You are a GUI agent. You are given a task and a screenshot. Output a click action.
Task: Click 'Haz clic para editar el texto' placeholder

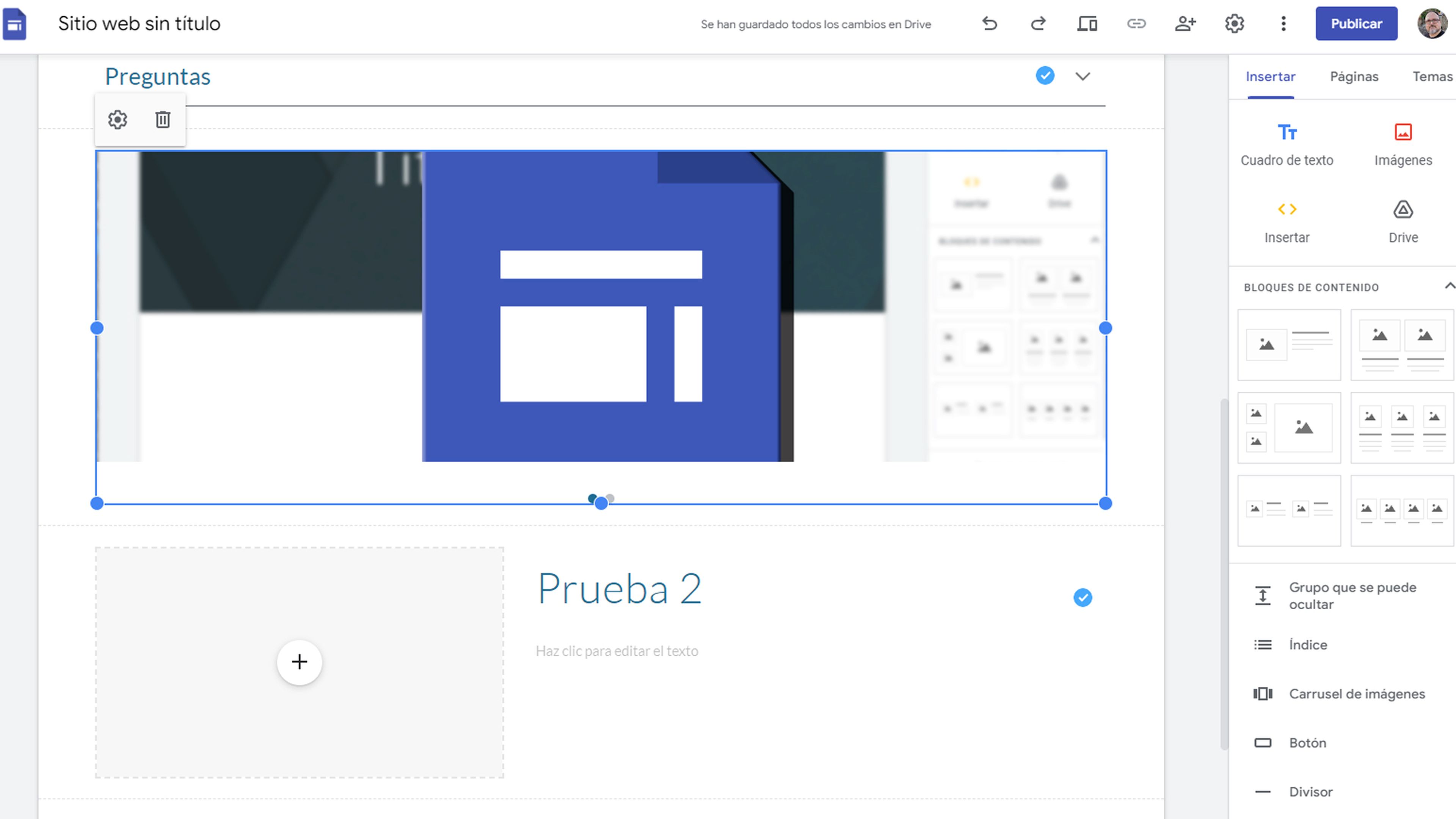(617, 651)
